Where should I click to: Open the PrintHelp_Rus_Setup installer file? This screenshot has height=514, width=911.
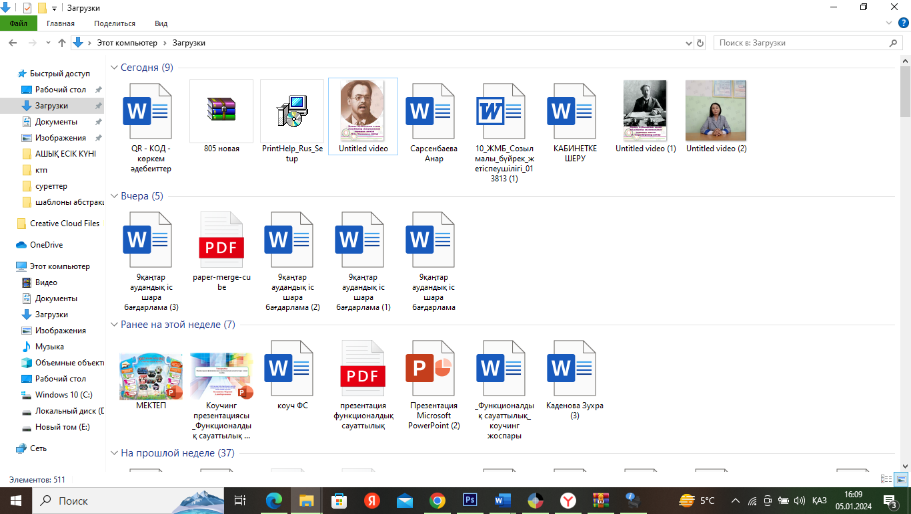[x=292, y=111]
